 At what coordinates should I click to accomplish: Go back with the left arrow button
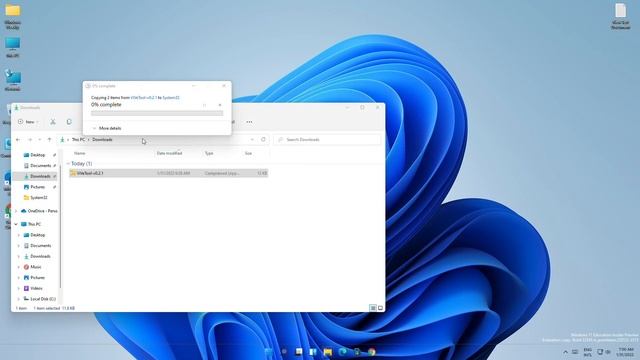(18, 140)
